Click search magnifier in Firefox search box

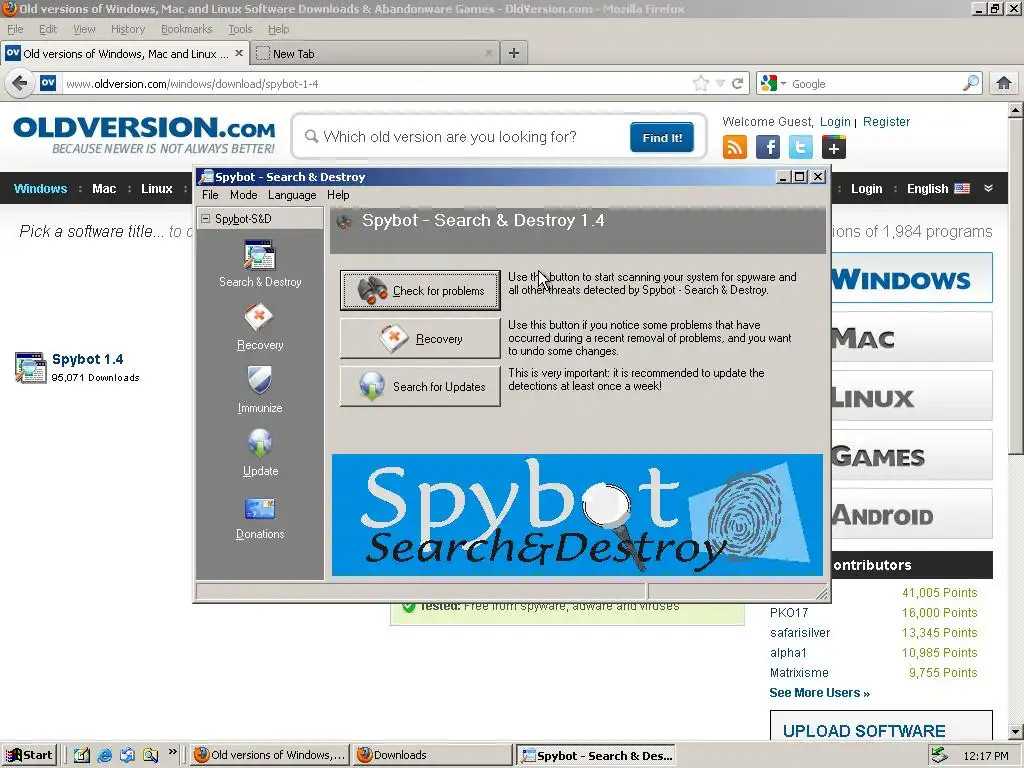pyautogui.click(x=971, y=84)
